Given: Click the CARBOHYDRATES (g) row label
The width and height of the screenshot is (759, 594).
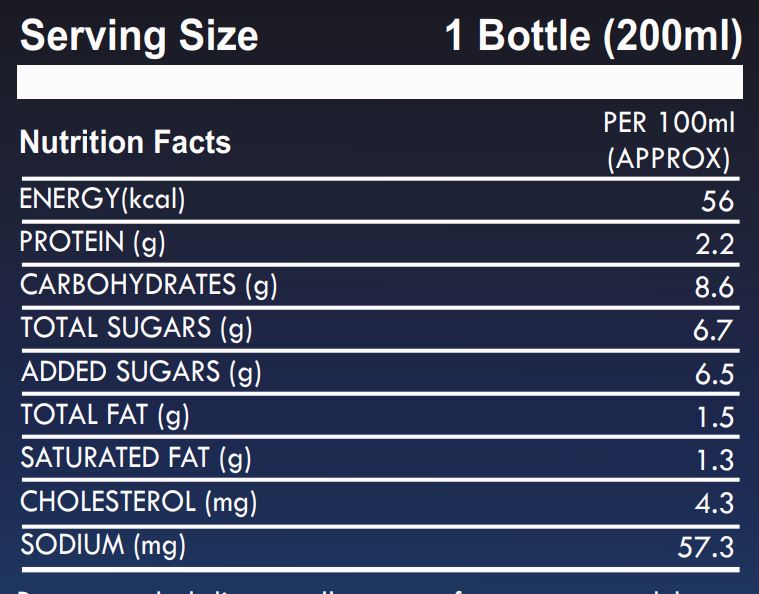Looking at the screenshot, I should (149, 285).
